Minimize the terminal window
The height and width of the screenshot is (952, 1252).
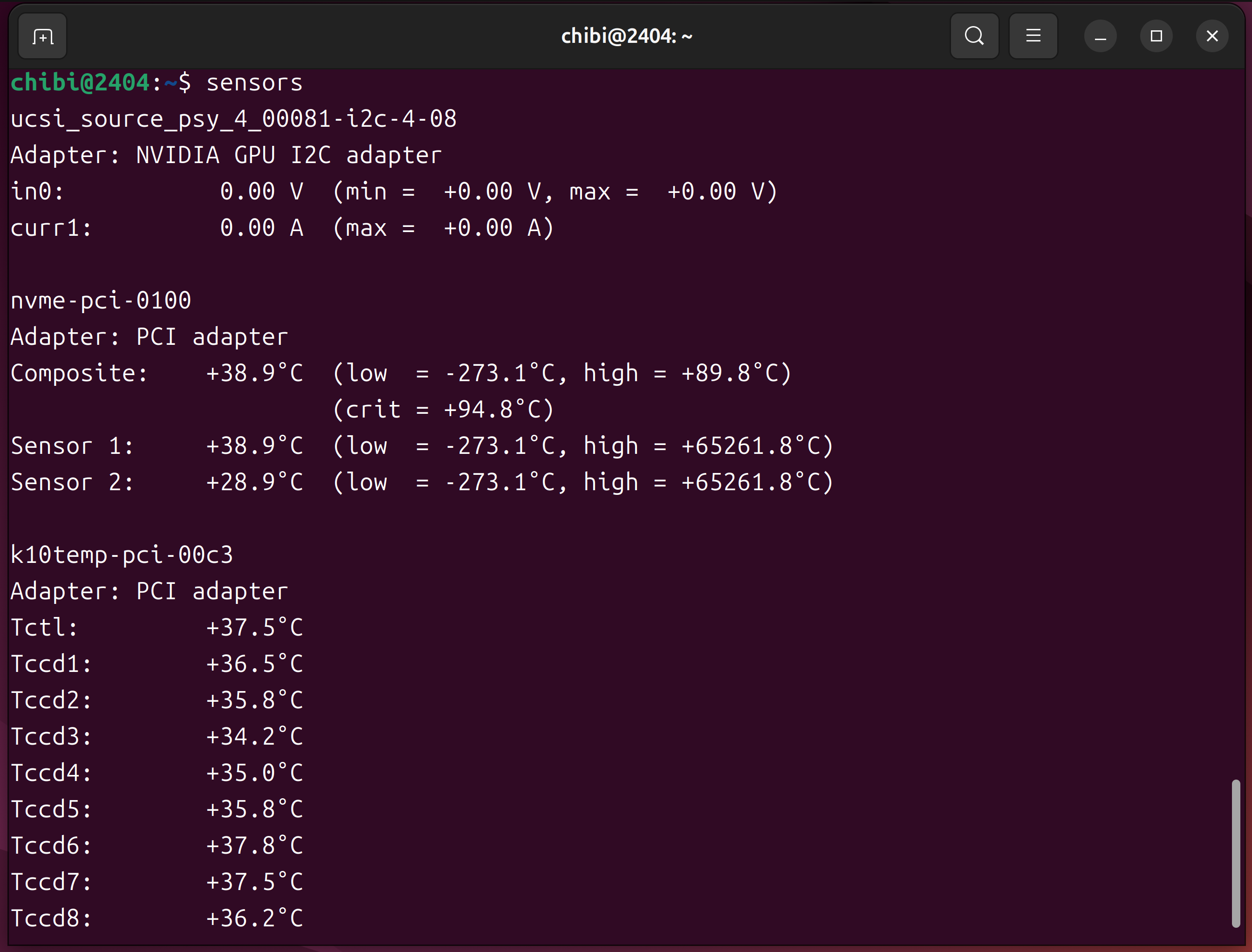1100,36
